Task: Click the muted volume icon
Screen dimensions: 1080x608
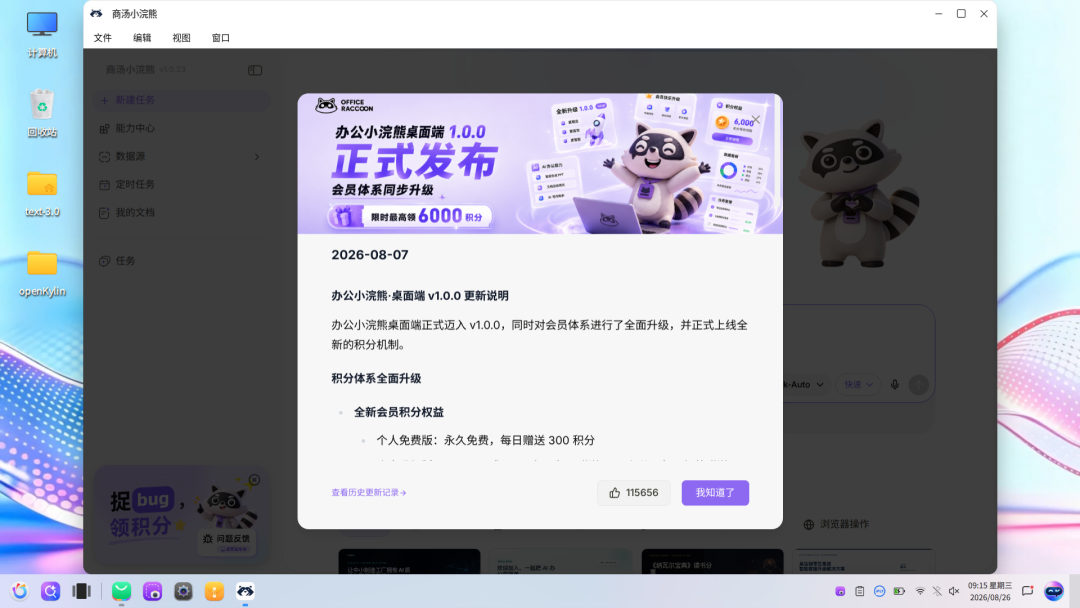Action: [954, 591]
